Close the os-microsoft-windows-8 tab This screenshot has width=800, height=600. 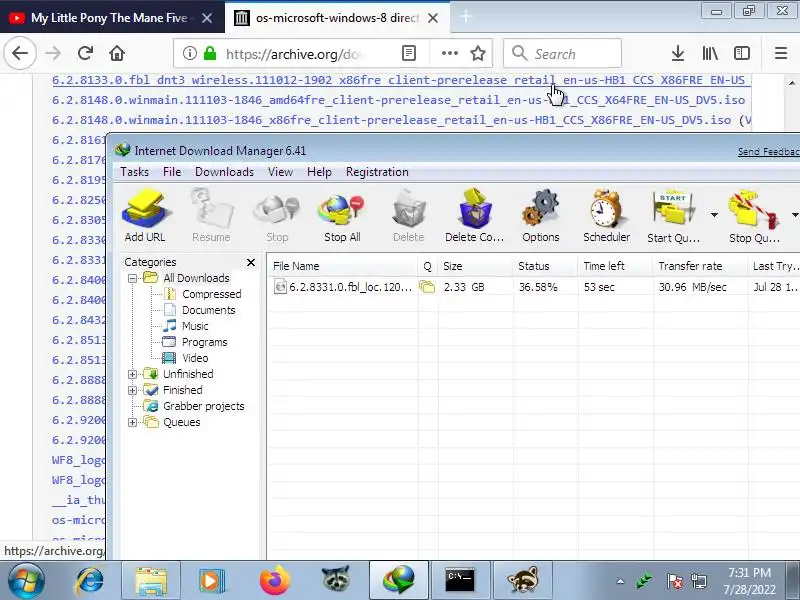click(x=433, y=18)
